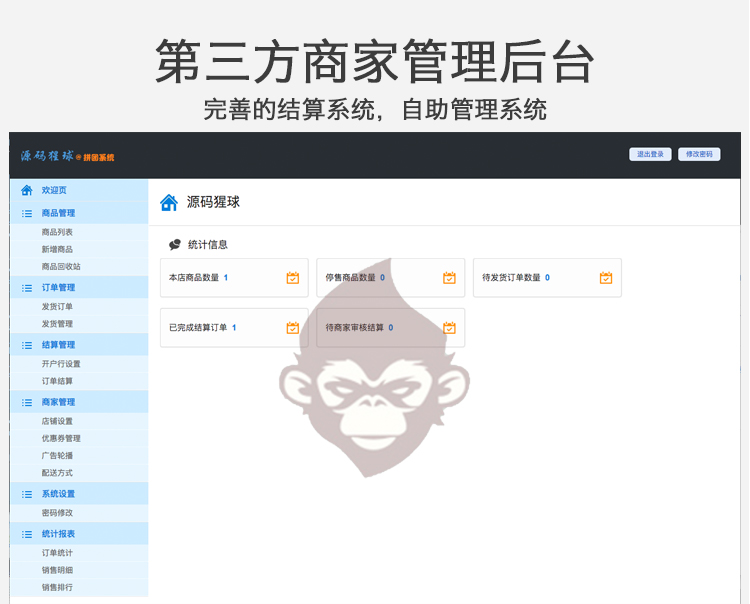Click the 源码猩球 拼团系统 logo
The height and width of the screenshot is (604, 750).
tap(67, 156)
